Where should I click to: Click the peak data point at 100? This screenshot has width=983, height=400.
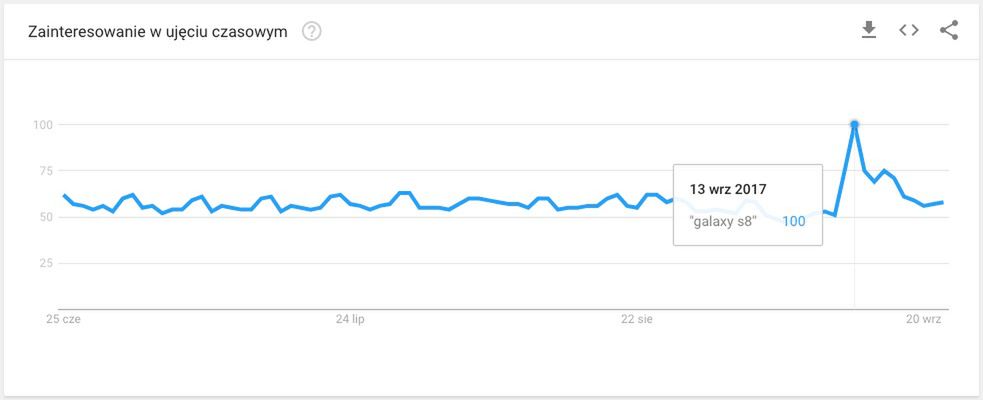click(854, 124)
